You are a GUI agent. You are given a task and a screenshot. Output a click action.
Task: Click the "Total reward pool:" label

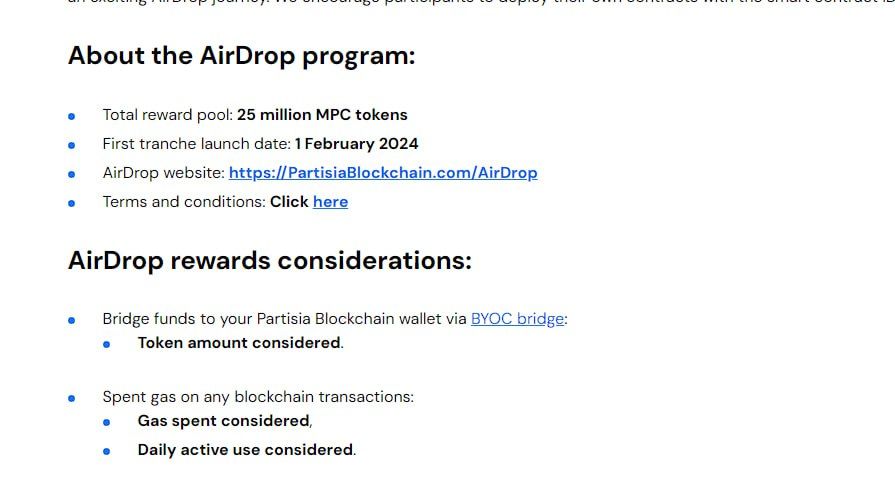167,115
